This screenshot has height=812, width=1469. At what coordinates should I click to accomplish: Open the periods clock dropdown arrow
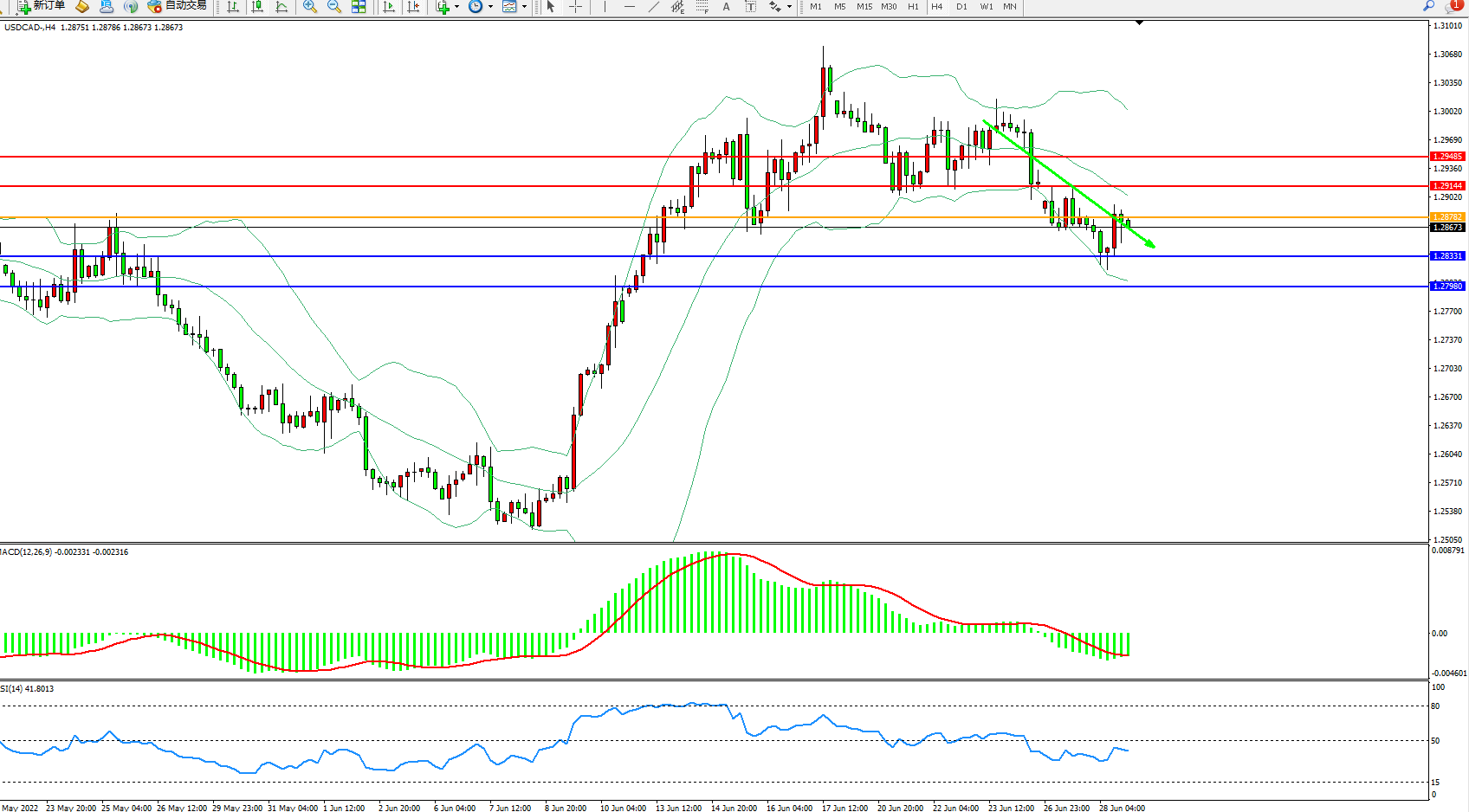pos(490,7)
